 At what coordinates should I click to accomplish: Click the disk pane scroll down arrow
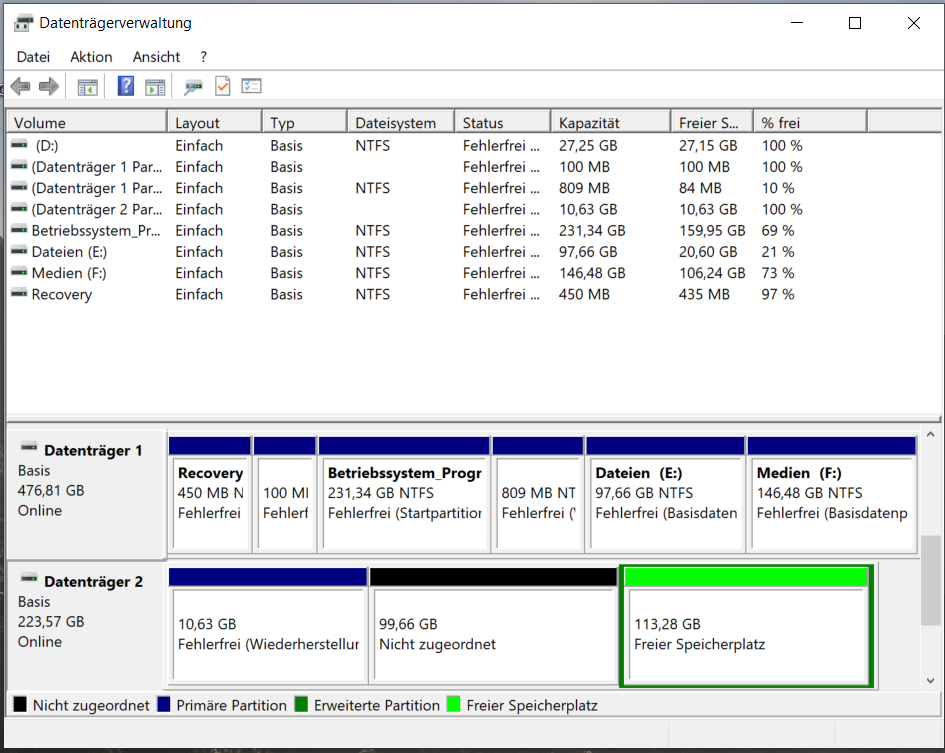[931, 681]
